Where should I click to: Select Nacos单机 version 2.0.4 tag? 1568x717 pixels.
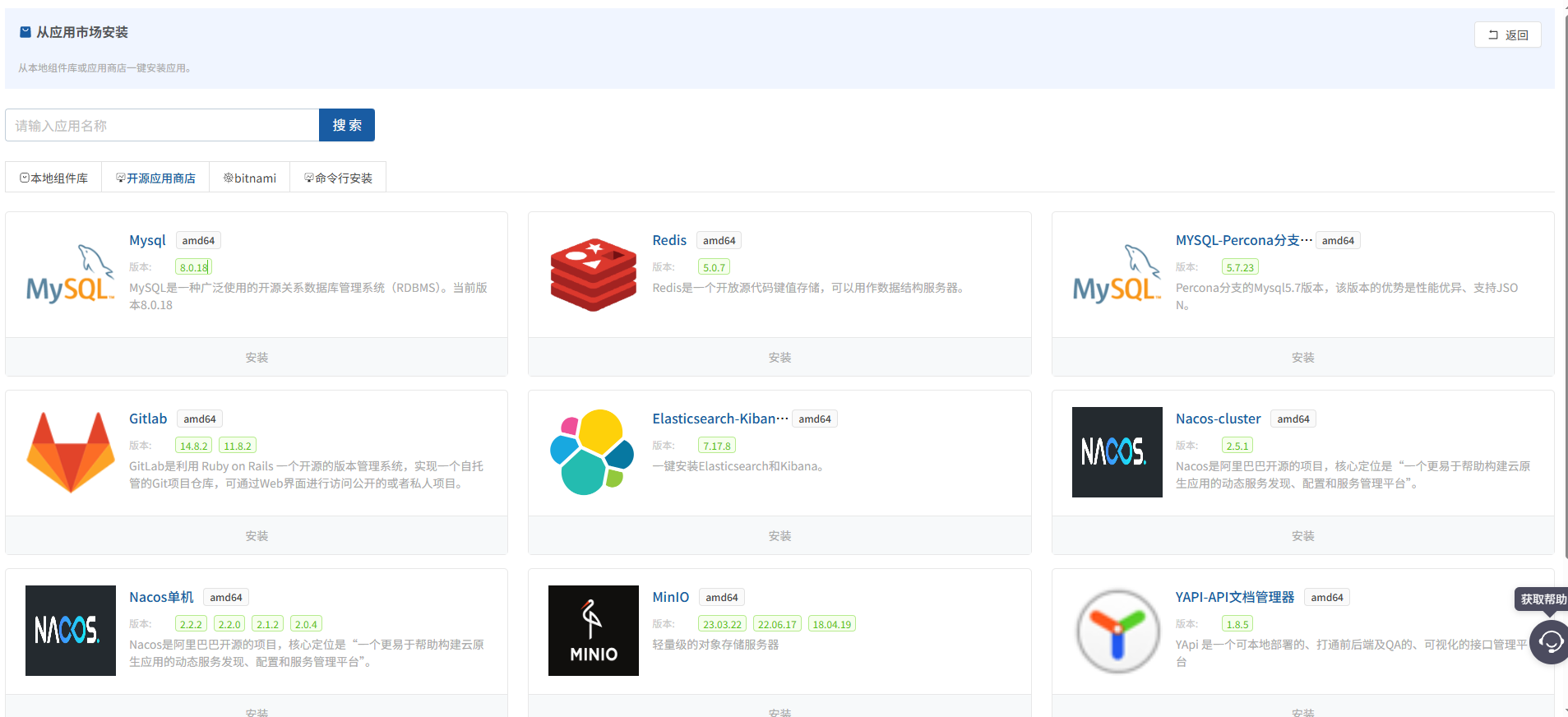point(306,624)
